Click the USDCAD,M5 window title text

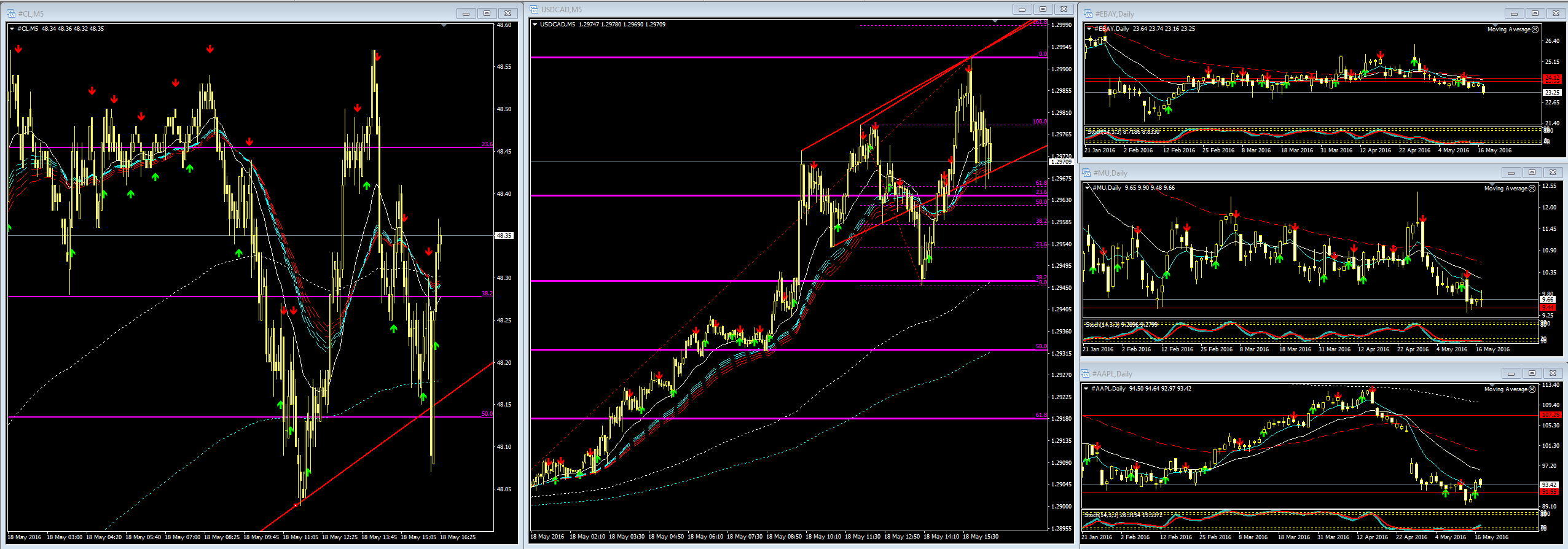(x=562, y=9)
